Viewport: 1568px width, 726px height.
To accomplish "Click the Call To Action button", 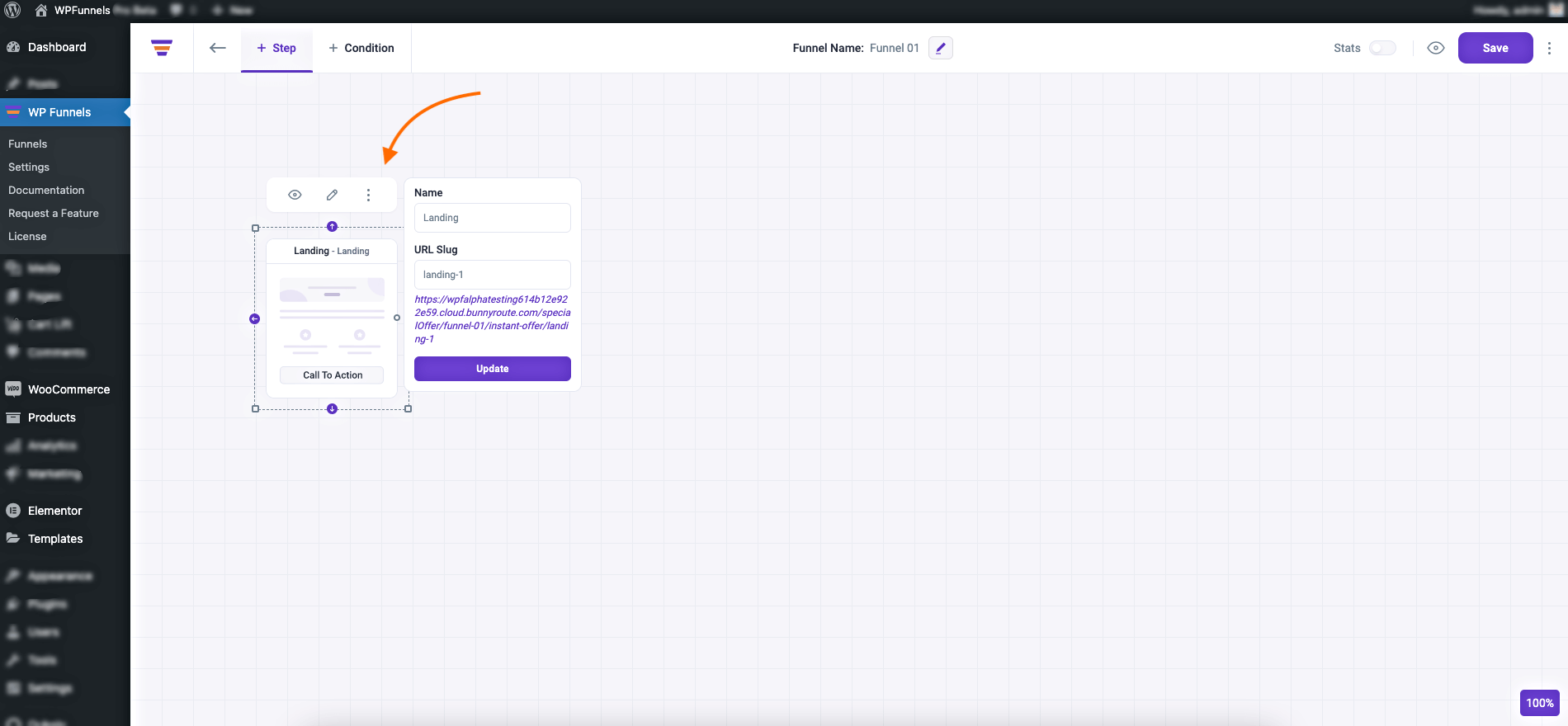I will click(x=332, y=375).
